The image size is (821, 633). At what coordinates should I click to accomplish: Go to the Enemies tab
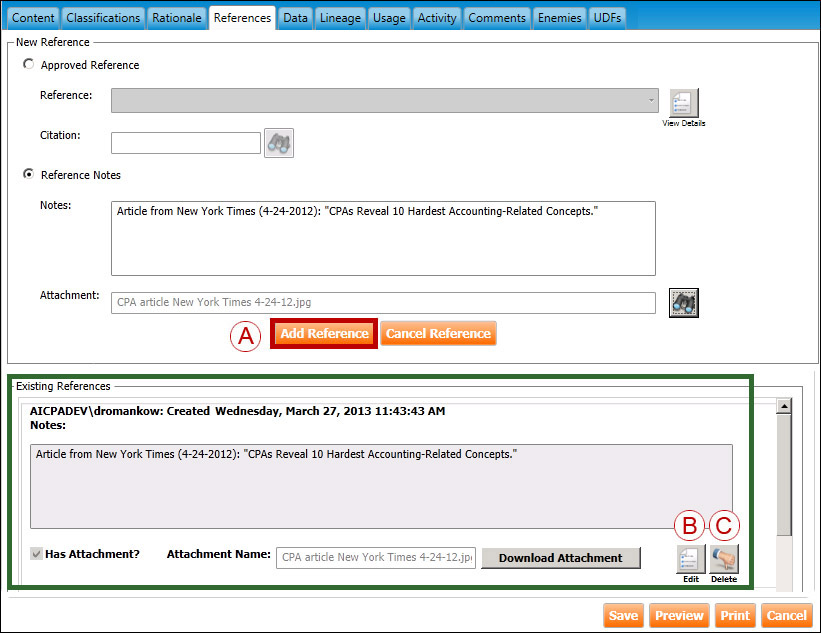pos(560,18)
